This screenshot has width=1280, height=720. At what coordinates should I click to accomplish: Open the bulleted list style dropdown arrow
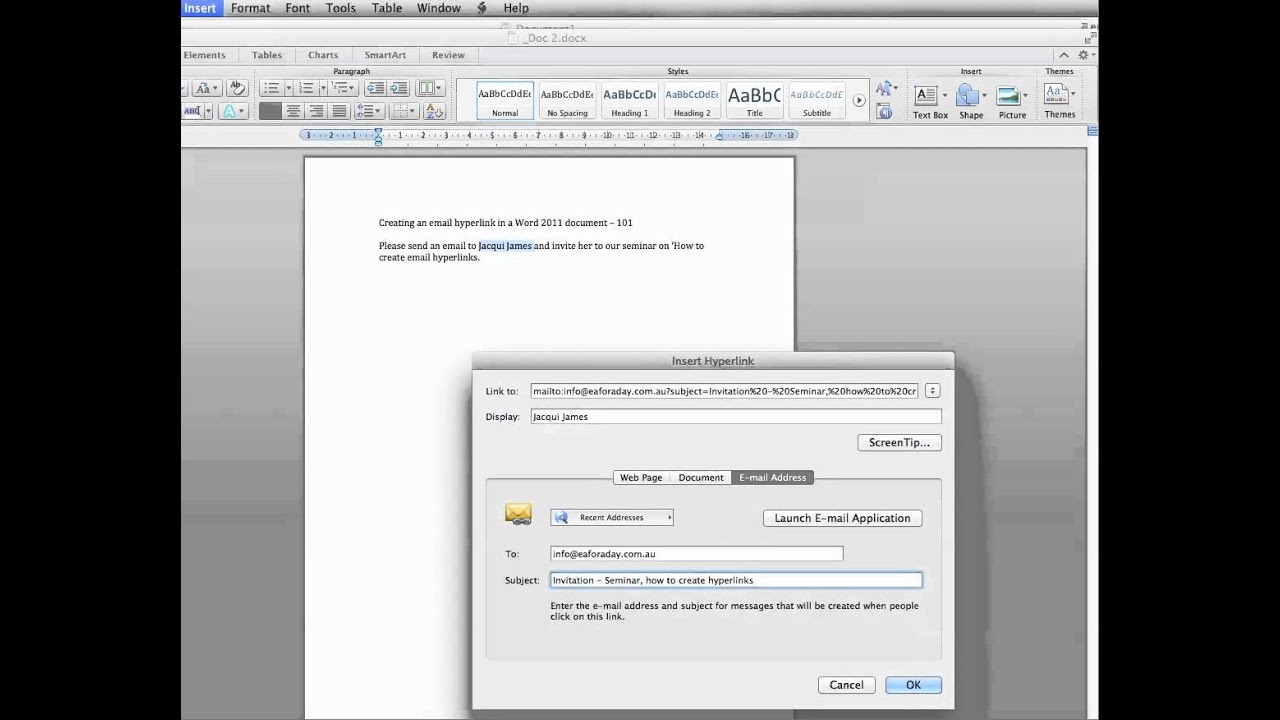click(289, 88)
